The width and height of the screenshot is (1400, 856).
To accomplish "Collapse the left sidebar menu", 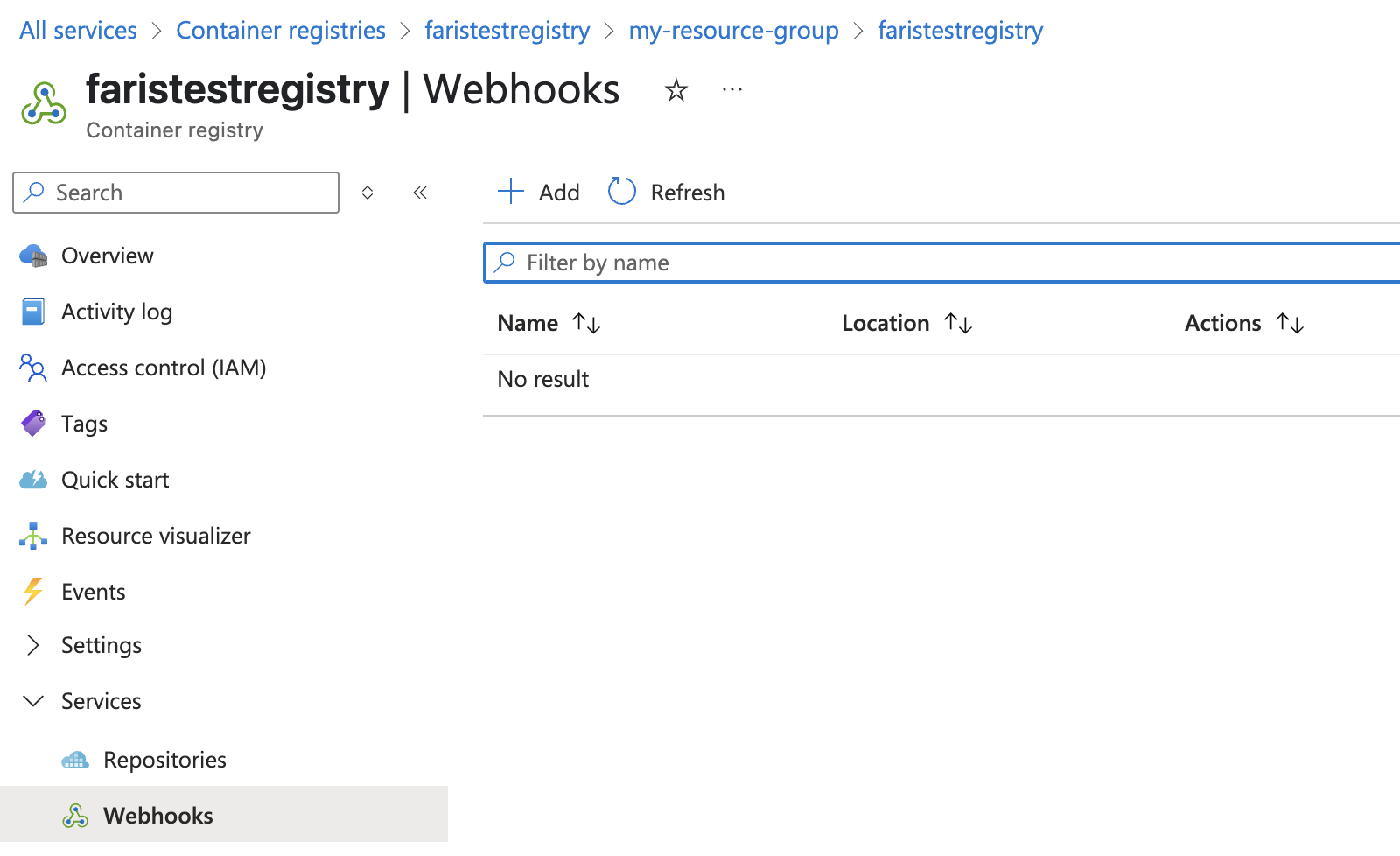I will tap(420, 192).
